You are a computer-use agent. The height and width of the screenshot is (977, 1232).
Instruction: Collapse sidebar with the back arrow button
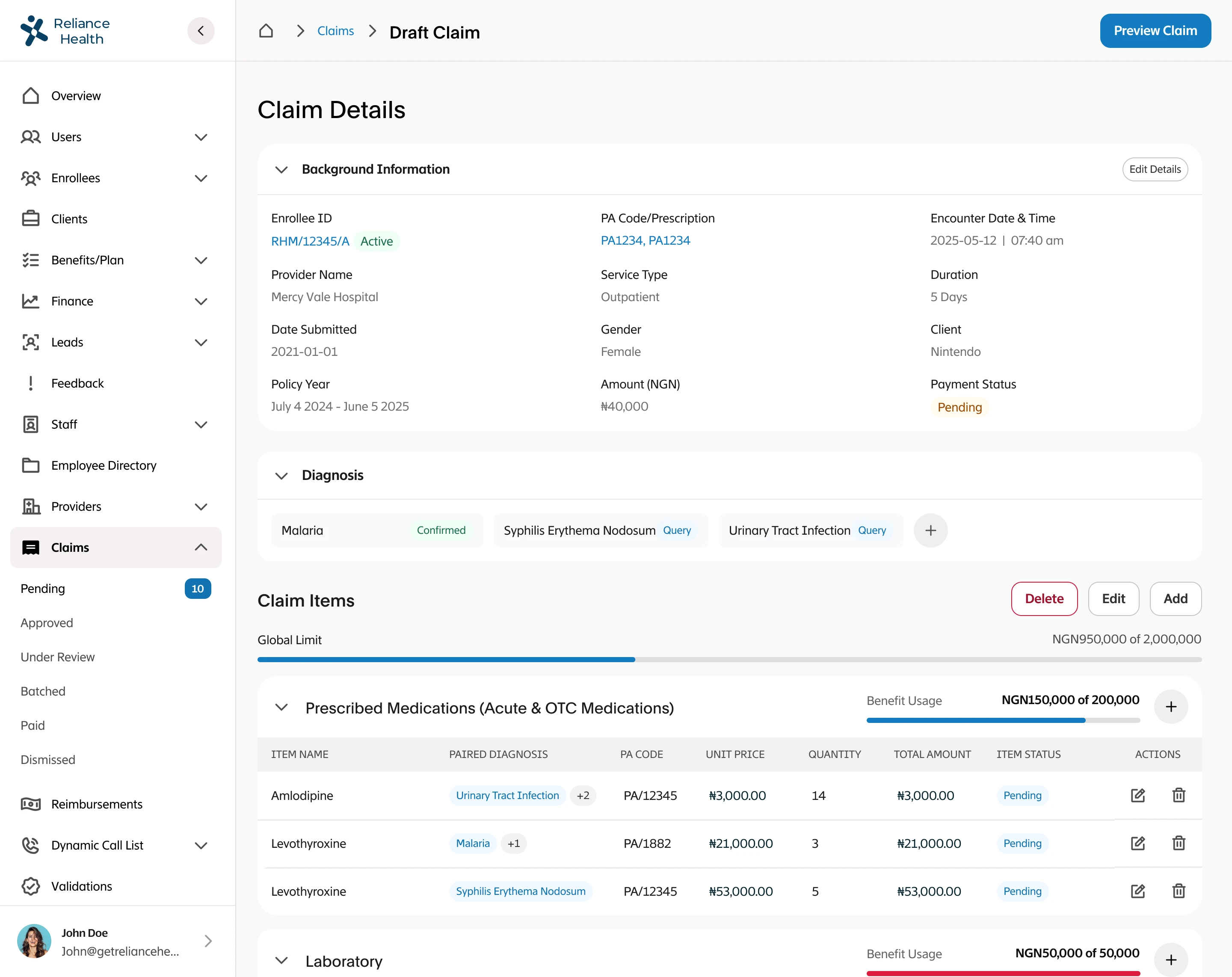pyautogui.click(x=201, y=31)
